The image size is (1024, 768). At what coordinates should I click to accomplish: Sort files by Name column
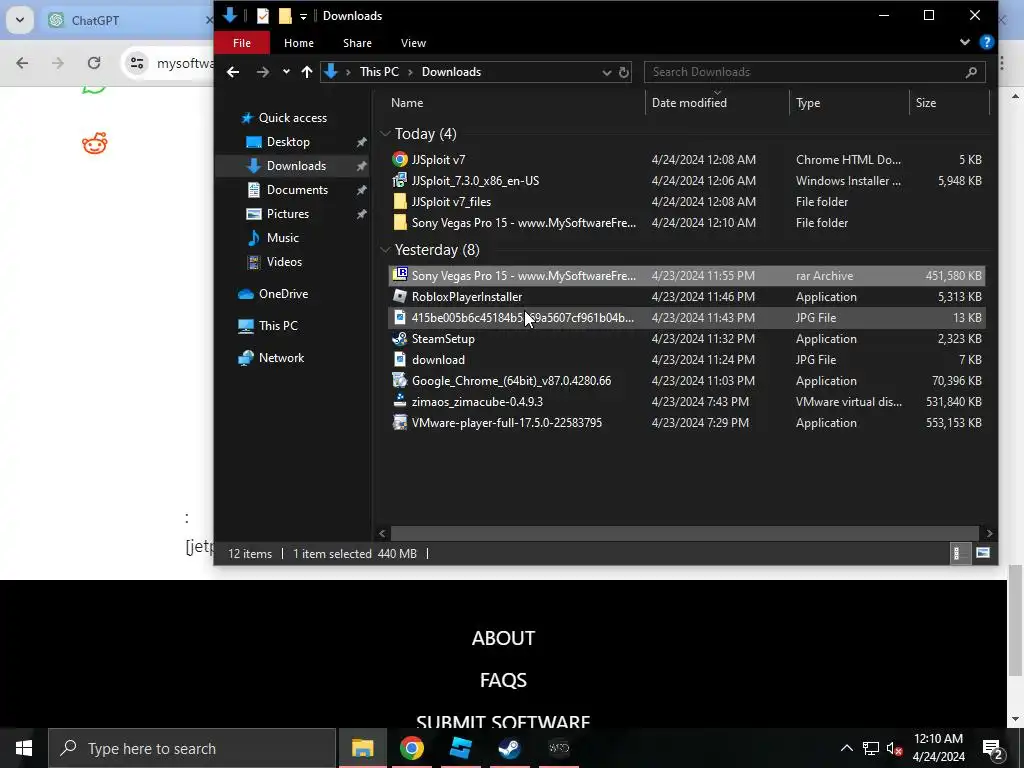click(407, 103)
